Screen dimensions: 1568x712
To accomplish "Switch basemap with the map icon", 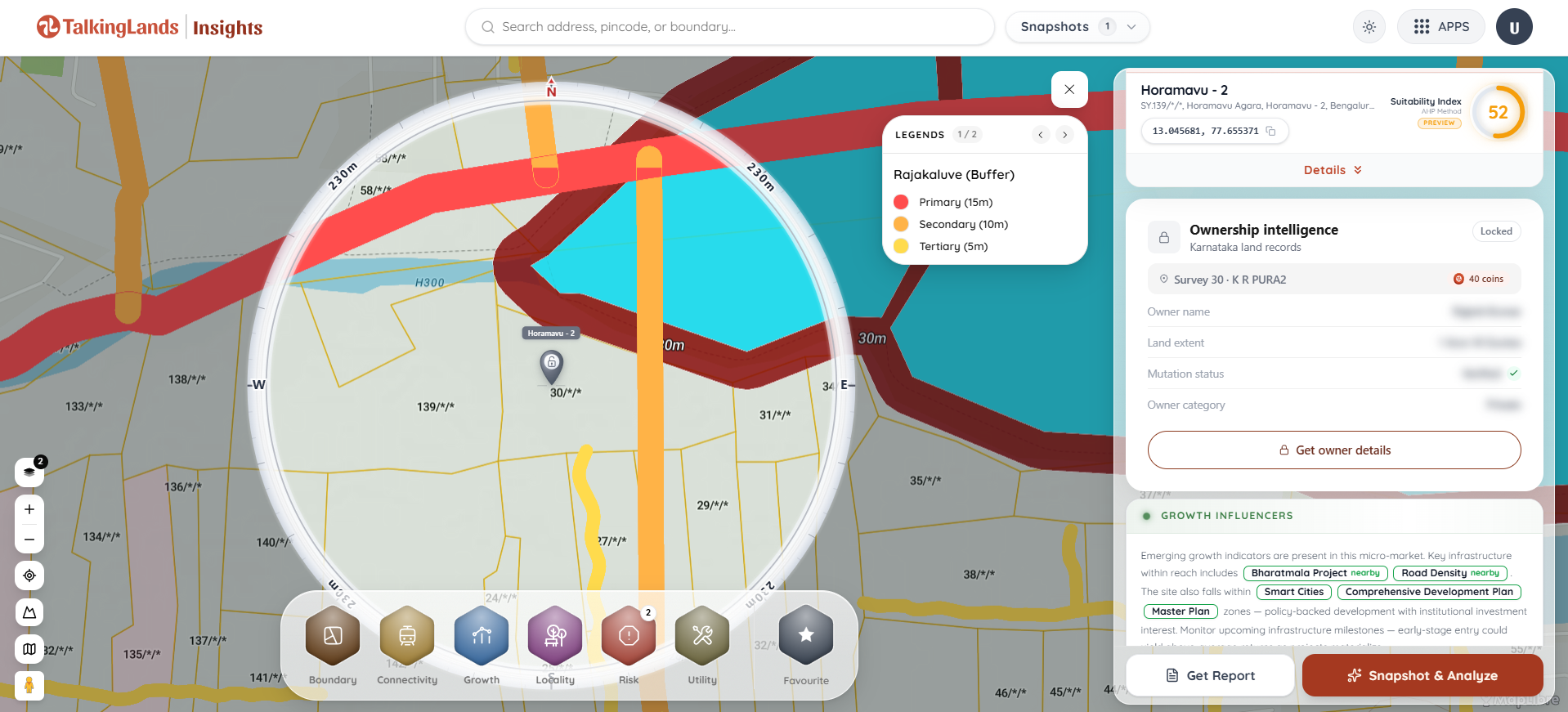I will click(x=29, y=649).
